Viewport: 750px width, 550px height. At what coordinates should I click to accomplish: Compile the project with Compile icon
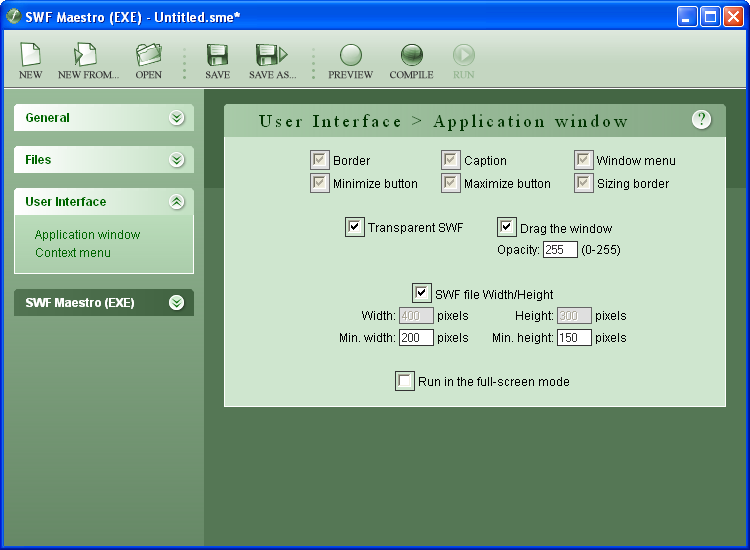pyautogui.click(x=411, y=55)
